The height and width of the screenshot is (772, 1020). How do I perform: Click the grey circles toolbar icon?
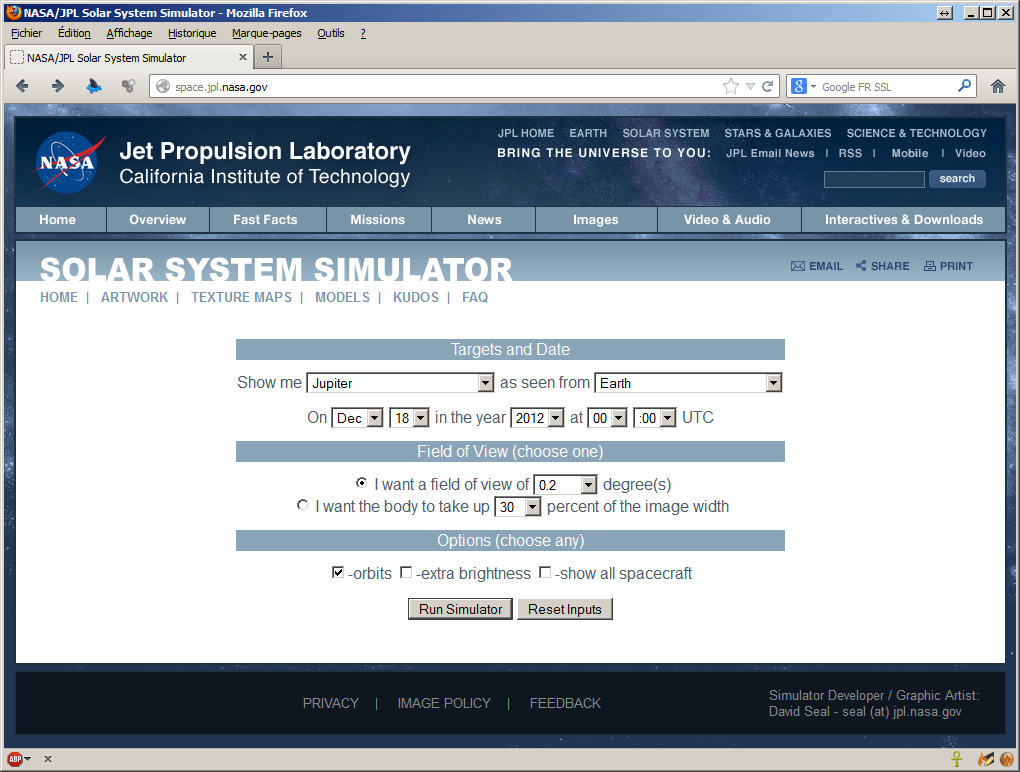(x=128, y=86)
